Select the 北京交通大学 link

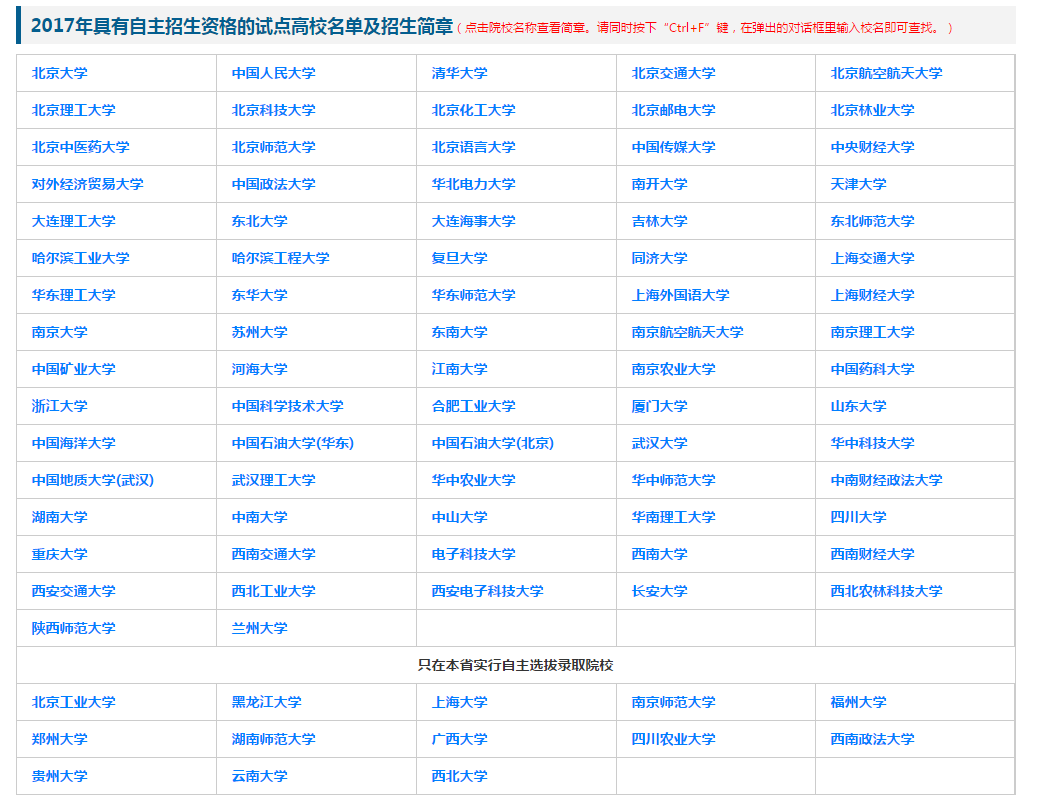click(673, 73)
